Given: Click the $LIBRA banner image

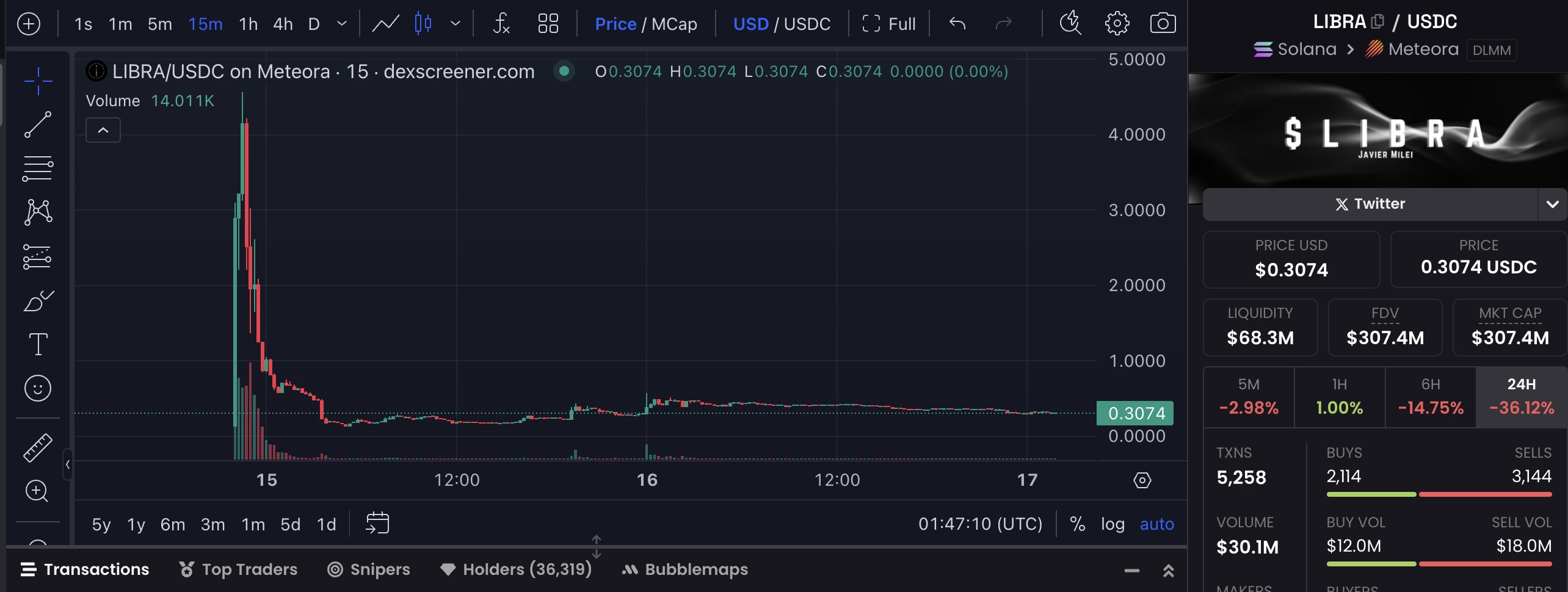Looking at the screenshot, I should click(1378, 131).
